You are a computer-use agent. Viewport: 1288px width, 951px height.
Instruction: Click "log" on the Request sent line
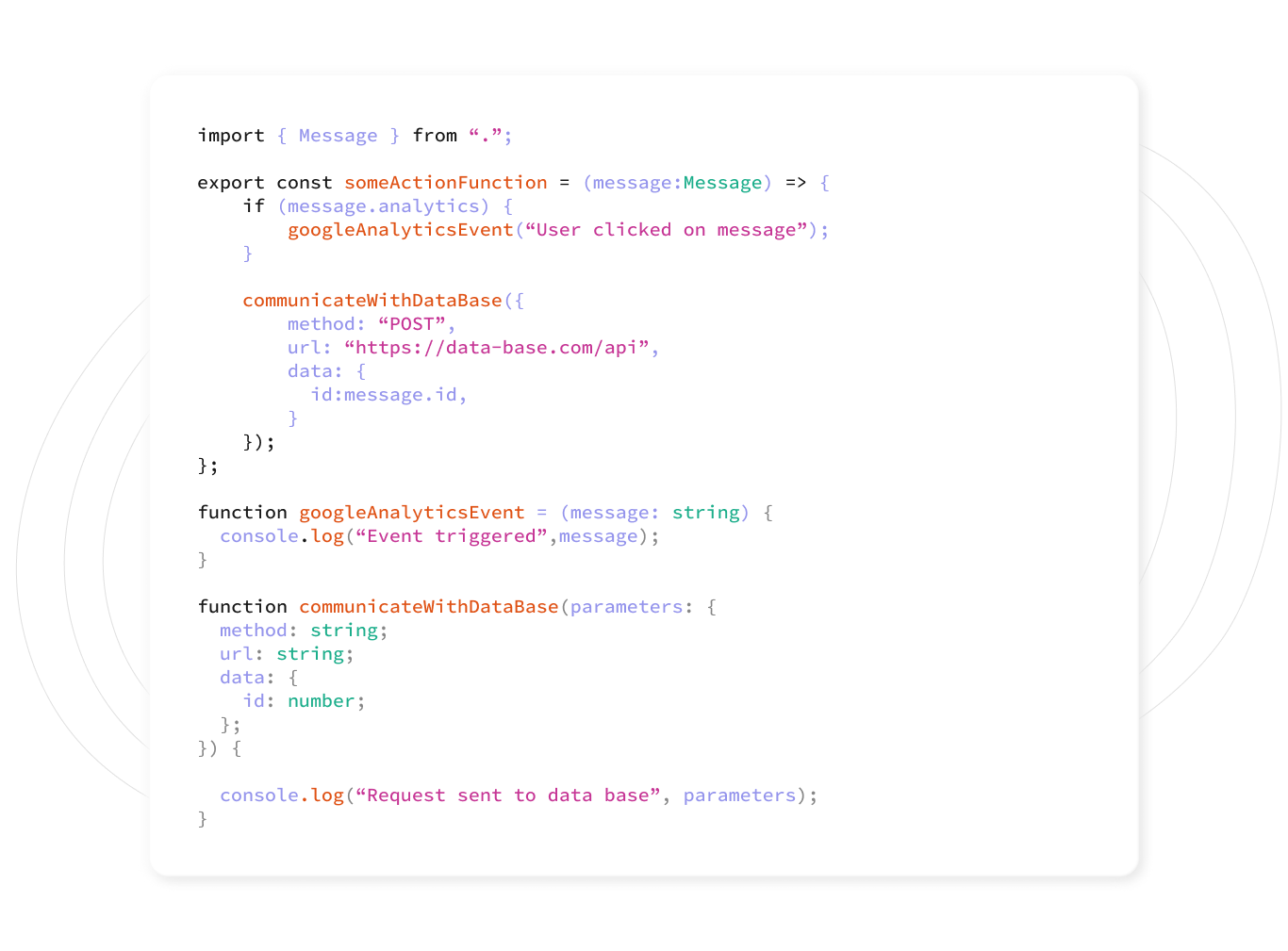(x=327, y=795)
